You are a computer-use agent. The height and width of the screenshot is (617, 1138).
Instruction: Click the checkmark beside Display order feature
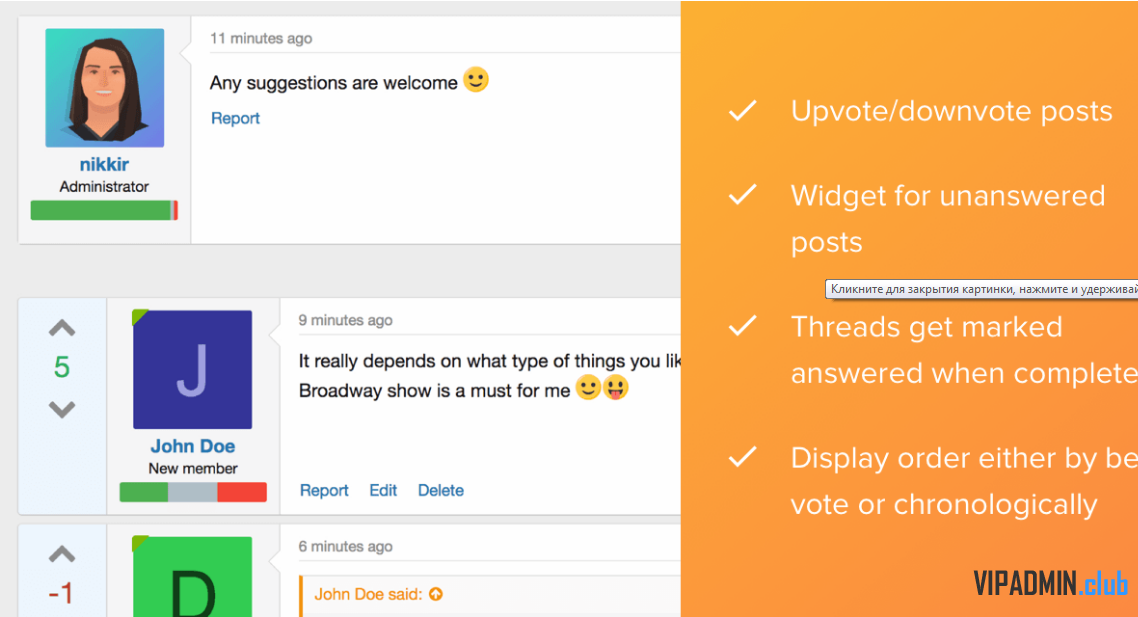pos(742,457)
